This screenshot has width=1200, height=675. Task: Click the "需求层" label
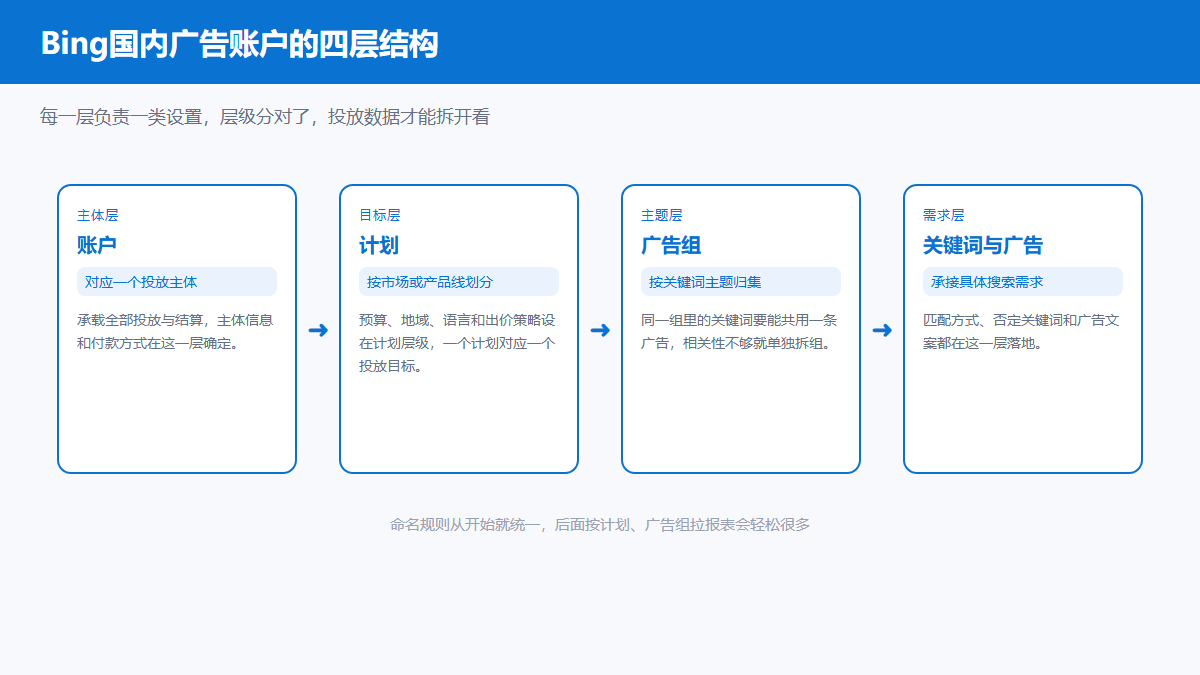944,215
